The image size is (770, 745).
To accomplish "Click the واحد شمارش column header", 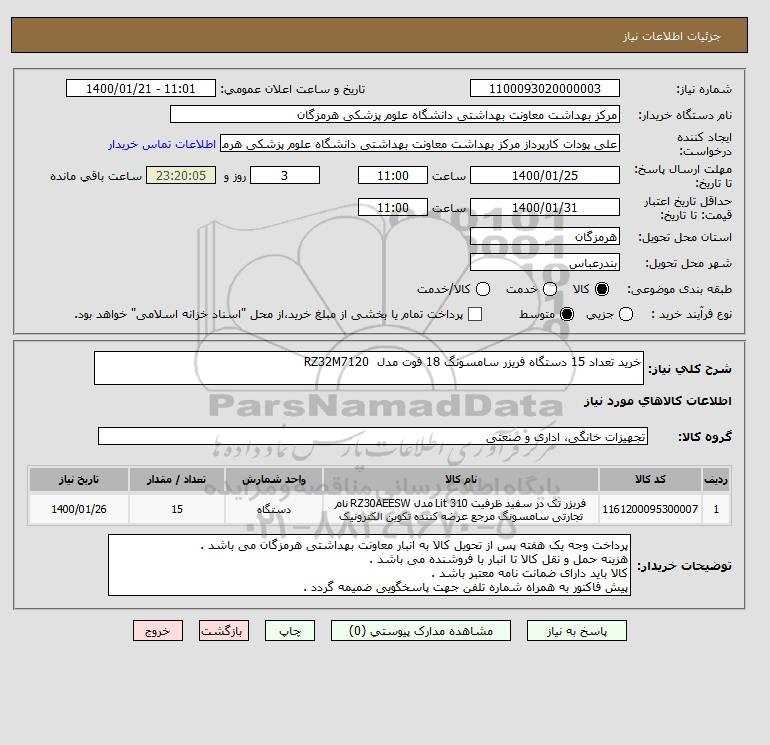I will [x=274, y=479].
